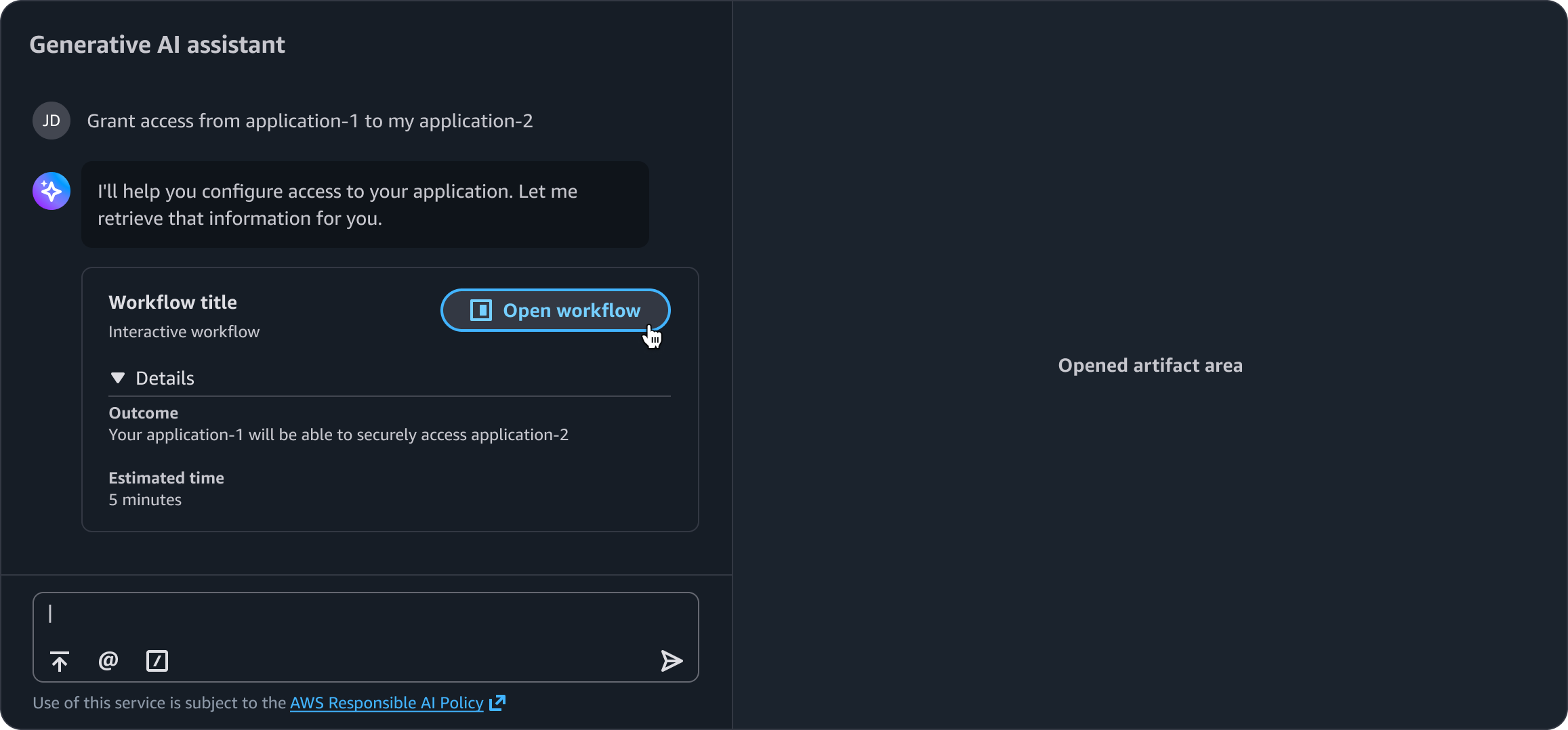Click the AI assistant sparkle avatar

(51, 191)
